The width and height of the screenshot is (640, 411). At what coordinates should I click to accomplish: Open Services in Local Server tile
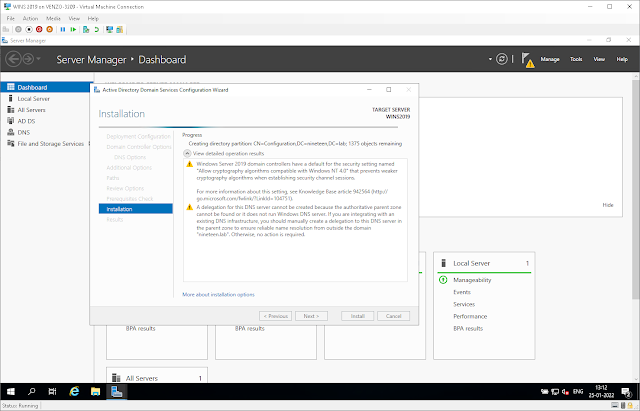pos(464,304)
